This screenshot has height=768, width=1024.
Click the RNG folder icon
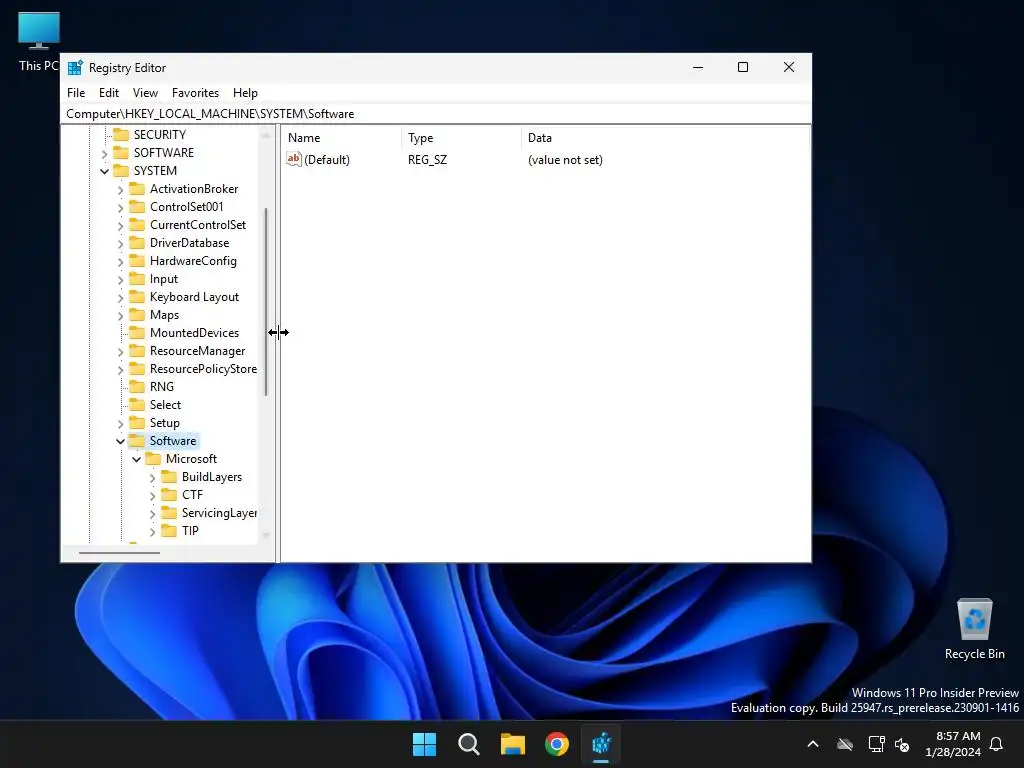pyautogui.click(x=137, y=387)
